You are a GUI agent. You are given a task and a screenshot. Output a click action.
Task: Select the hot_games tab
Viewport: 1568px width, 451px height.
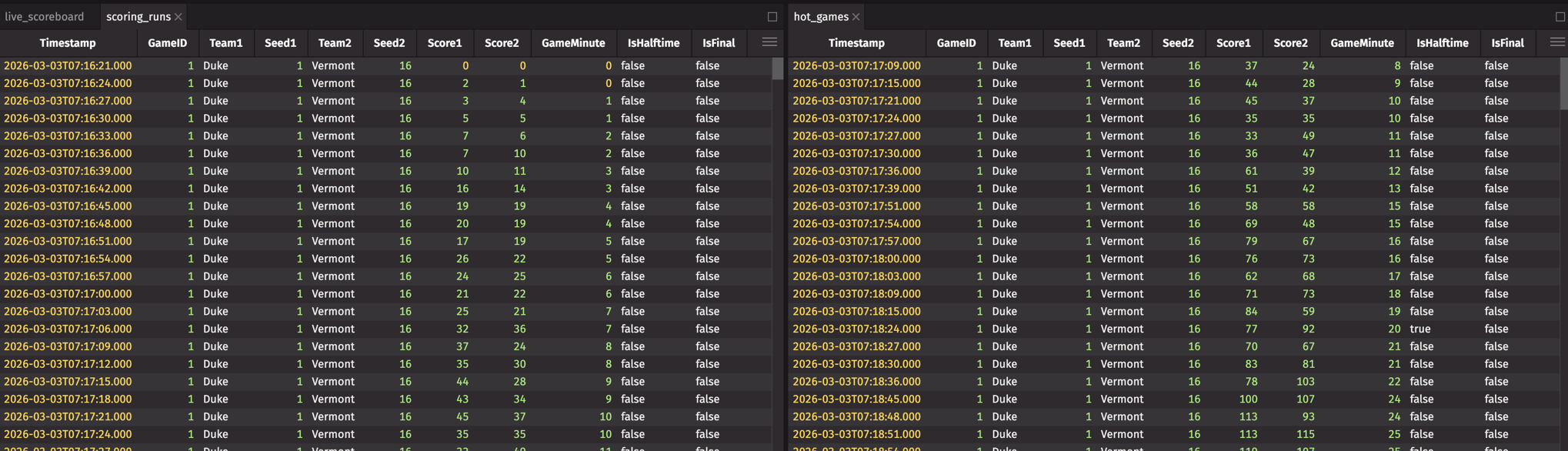tap(820, 17)
